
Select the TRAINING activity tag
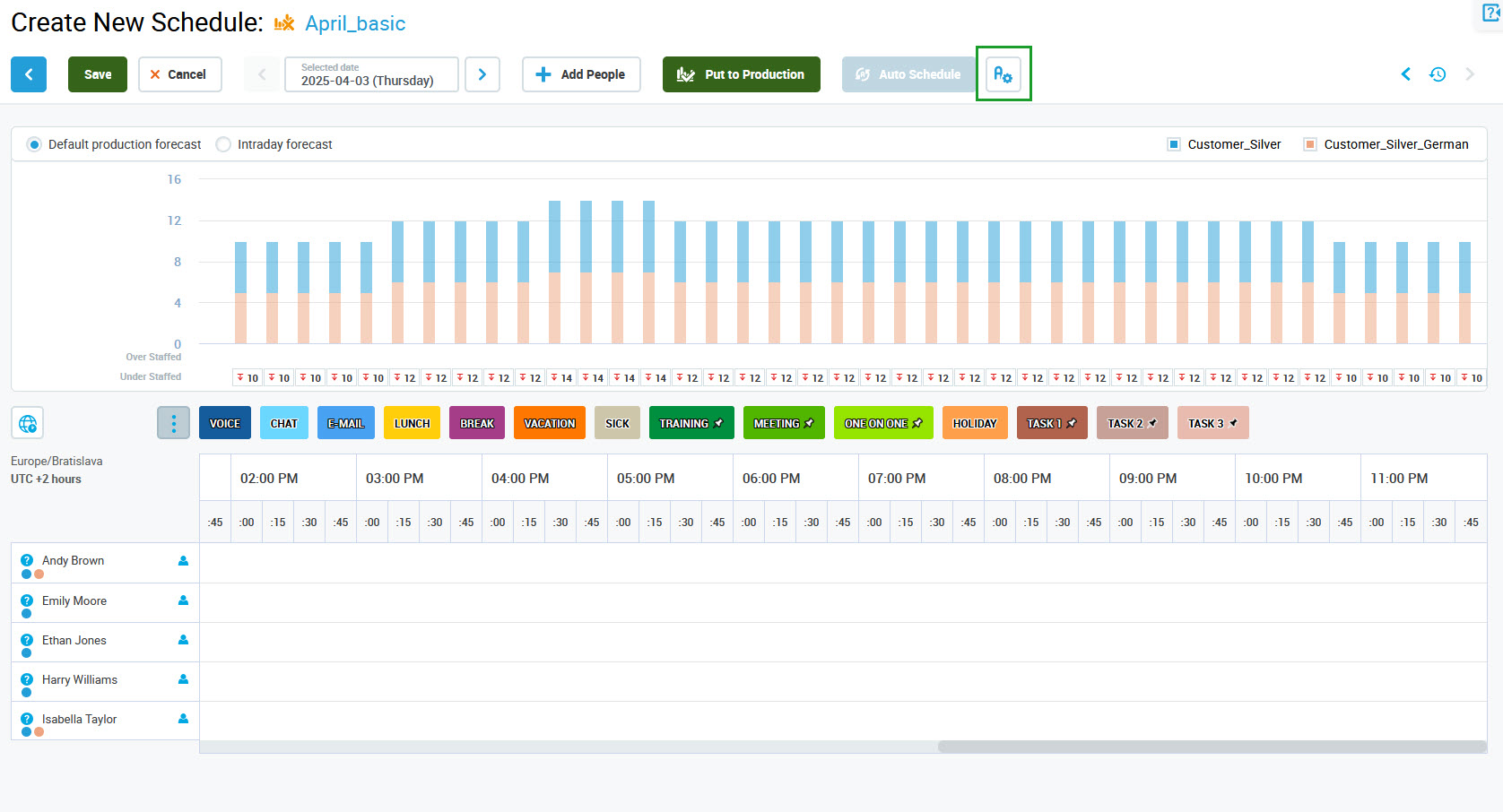(691, 423)
